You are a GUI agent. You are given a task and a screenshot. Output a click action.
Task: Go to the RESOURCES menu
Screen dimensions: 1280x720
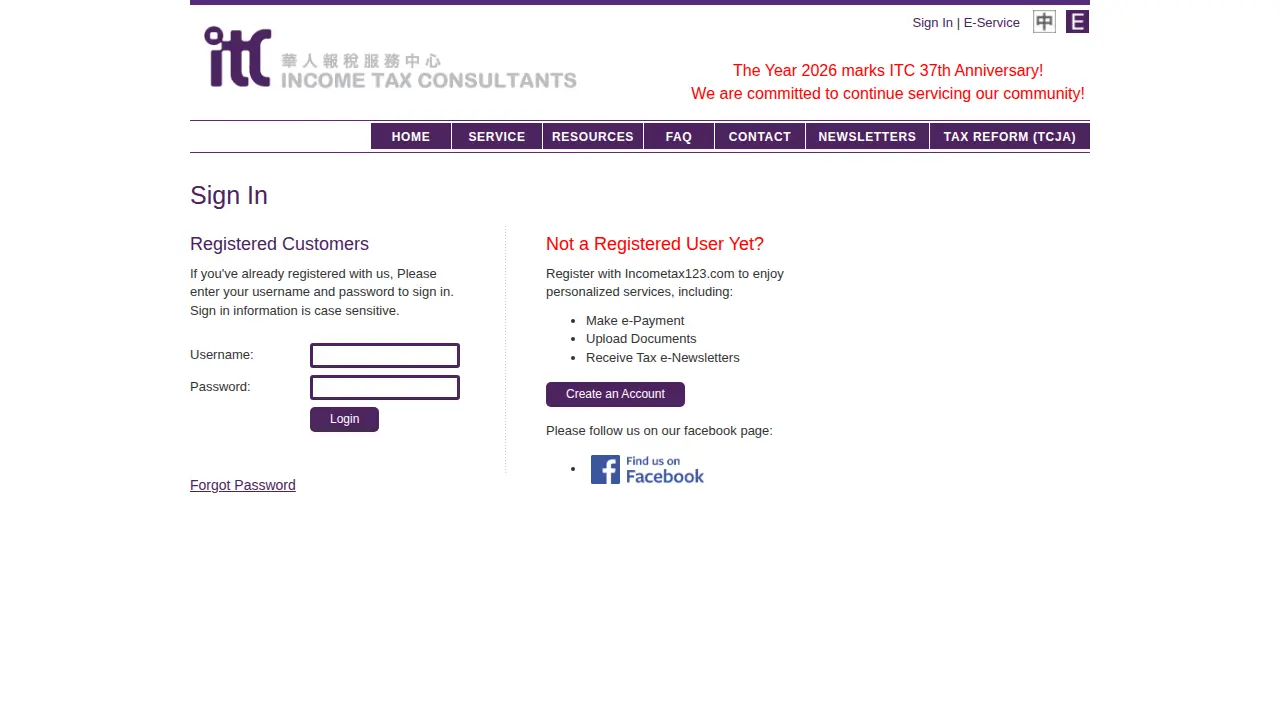593,137
